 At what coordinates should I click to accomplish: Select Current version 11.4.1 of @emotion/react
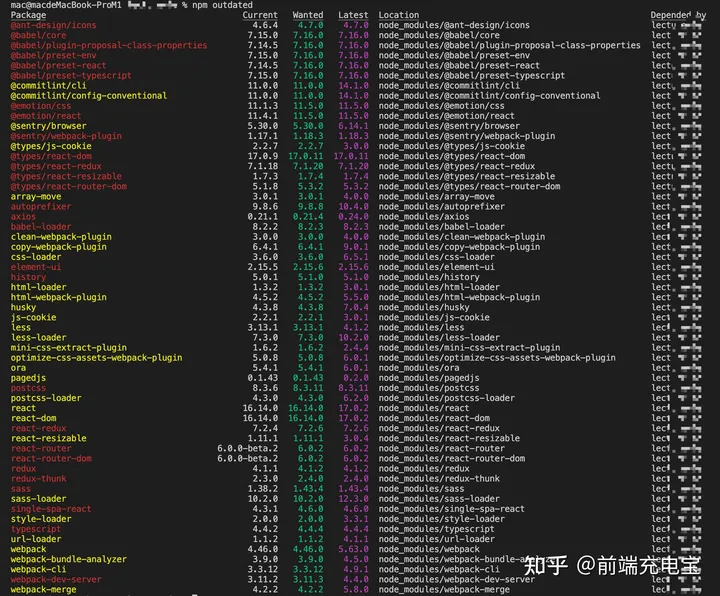[x=263, y=116]
